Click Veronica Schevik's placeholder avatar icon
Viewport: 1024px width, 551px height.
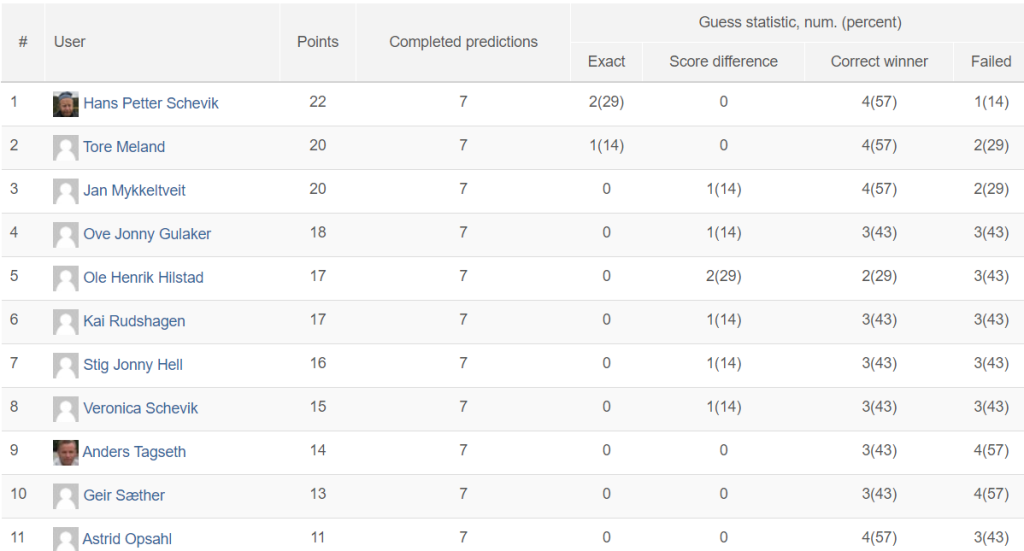[65, 409]
